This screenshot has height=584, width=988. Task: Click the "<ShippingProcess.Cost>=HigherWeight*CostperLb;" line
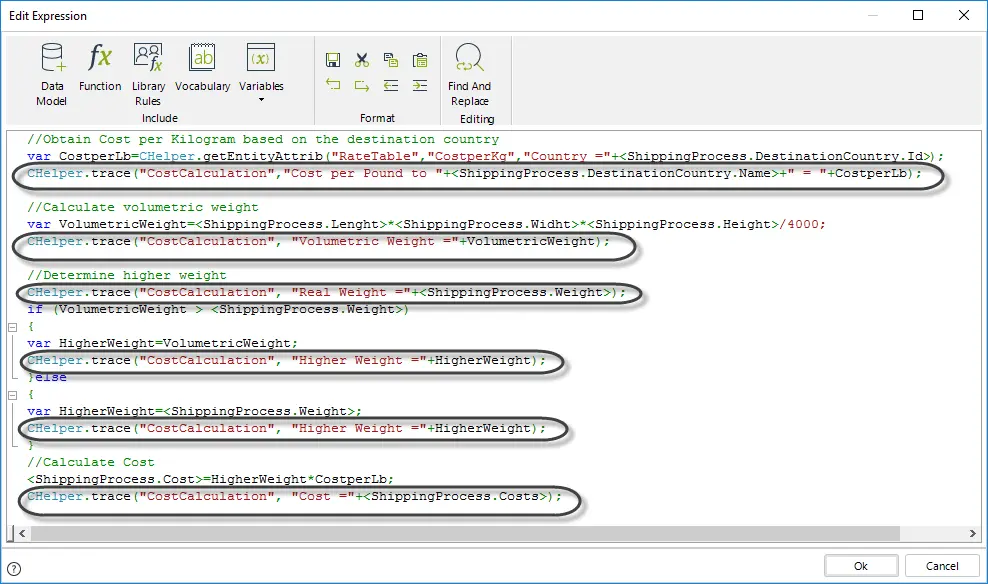pyautogui.click(x=210, y=479)
